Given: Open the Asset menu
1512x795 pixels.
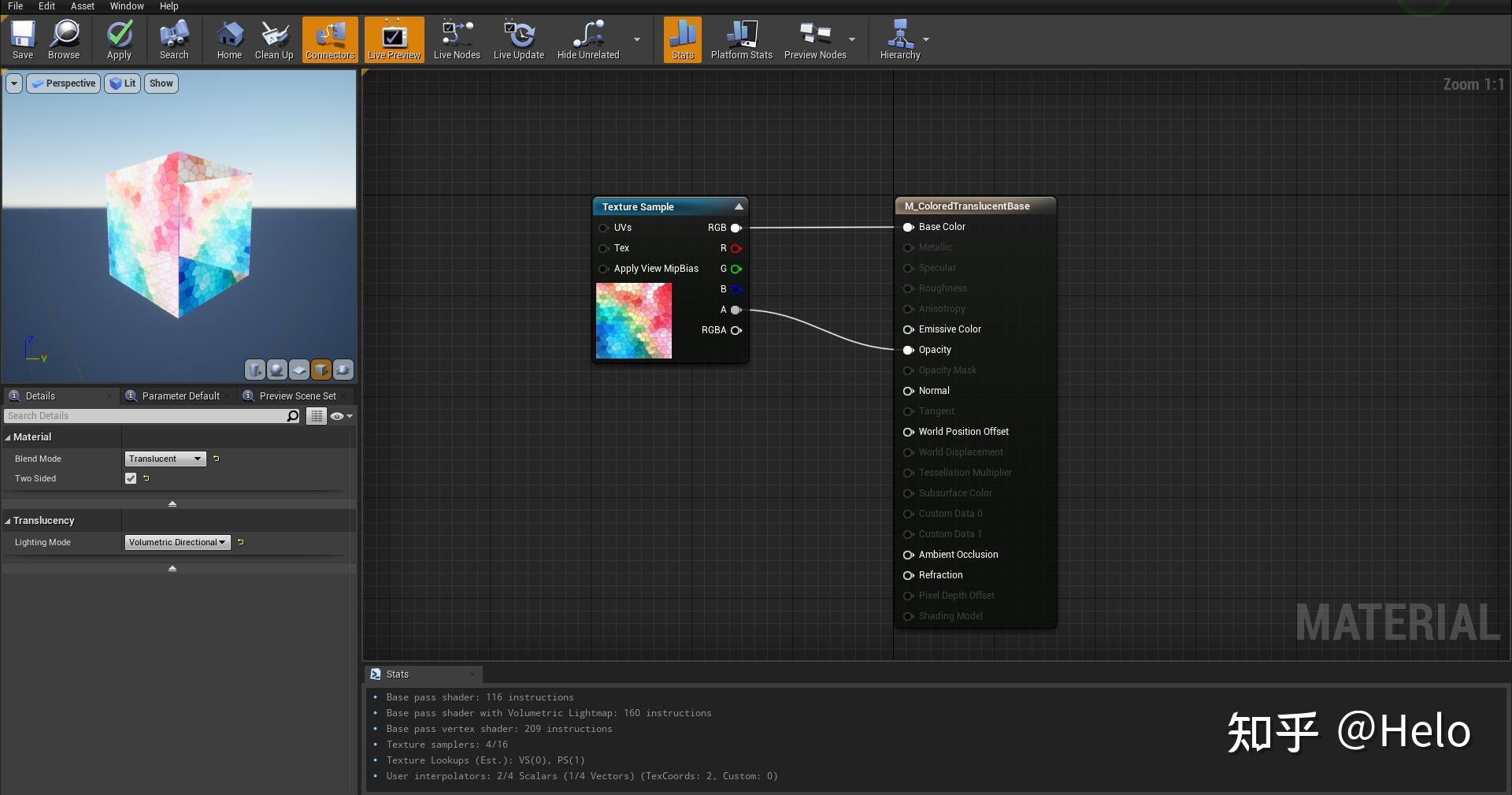Looking at the screenshot, I should pos(82,6).
